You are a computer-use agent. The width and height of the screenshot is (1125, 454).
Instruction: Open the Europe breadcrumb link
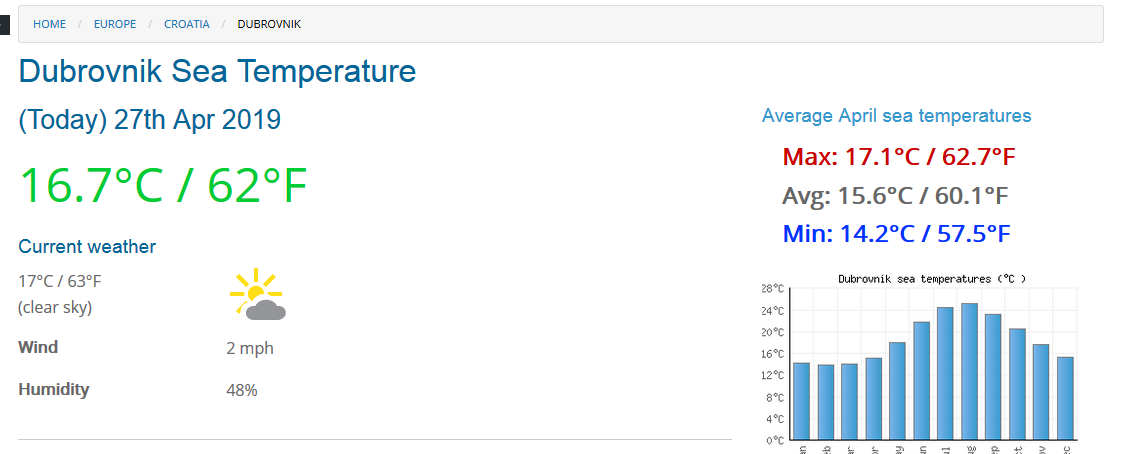(115, 24)
